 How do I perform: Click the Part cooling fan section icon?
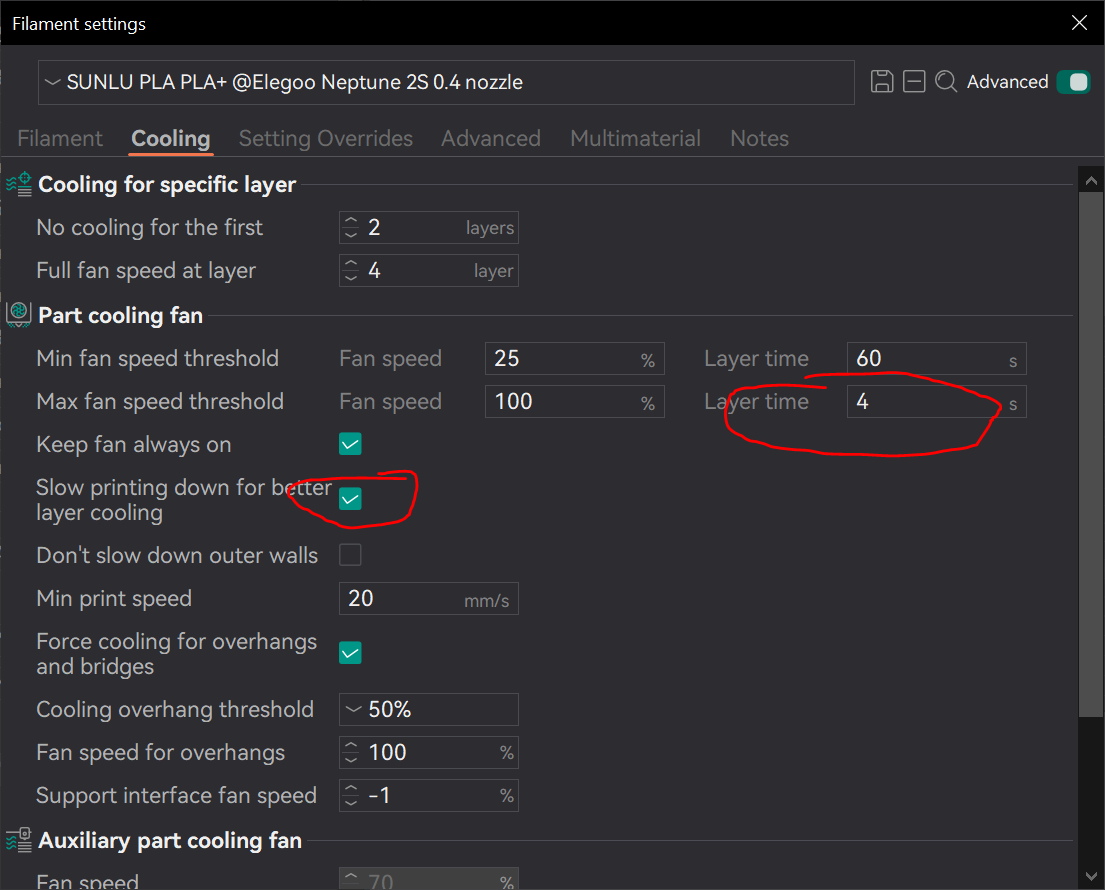19,315
